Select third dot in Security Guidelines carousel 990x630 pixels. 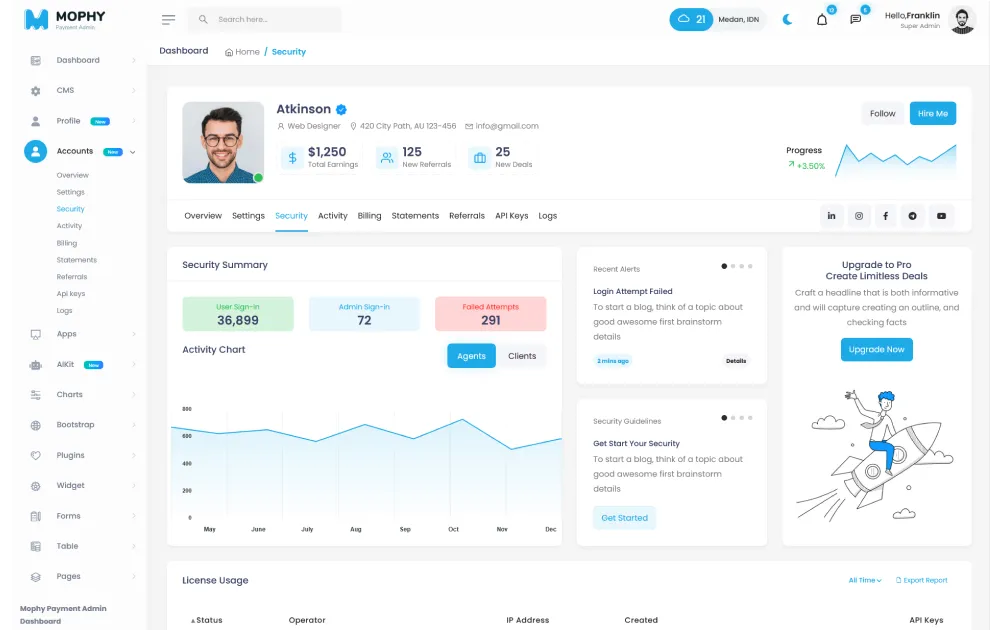742,418
